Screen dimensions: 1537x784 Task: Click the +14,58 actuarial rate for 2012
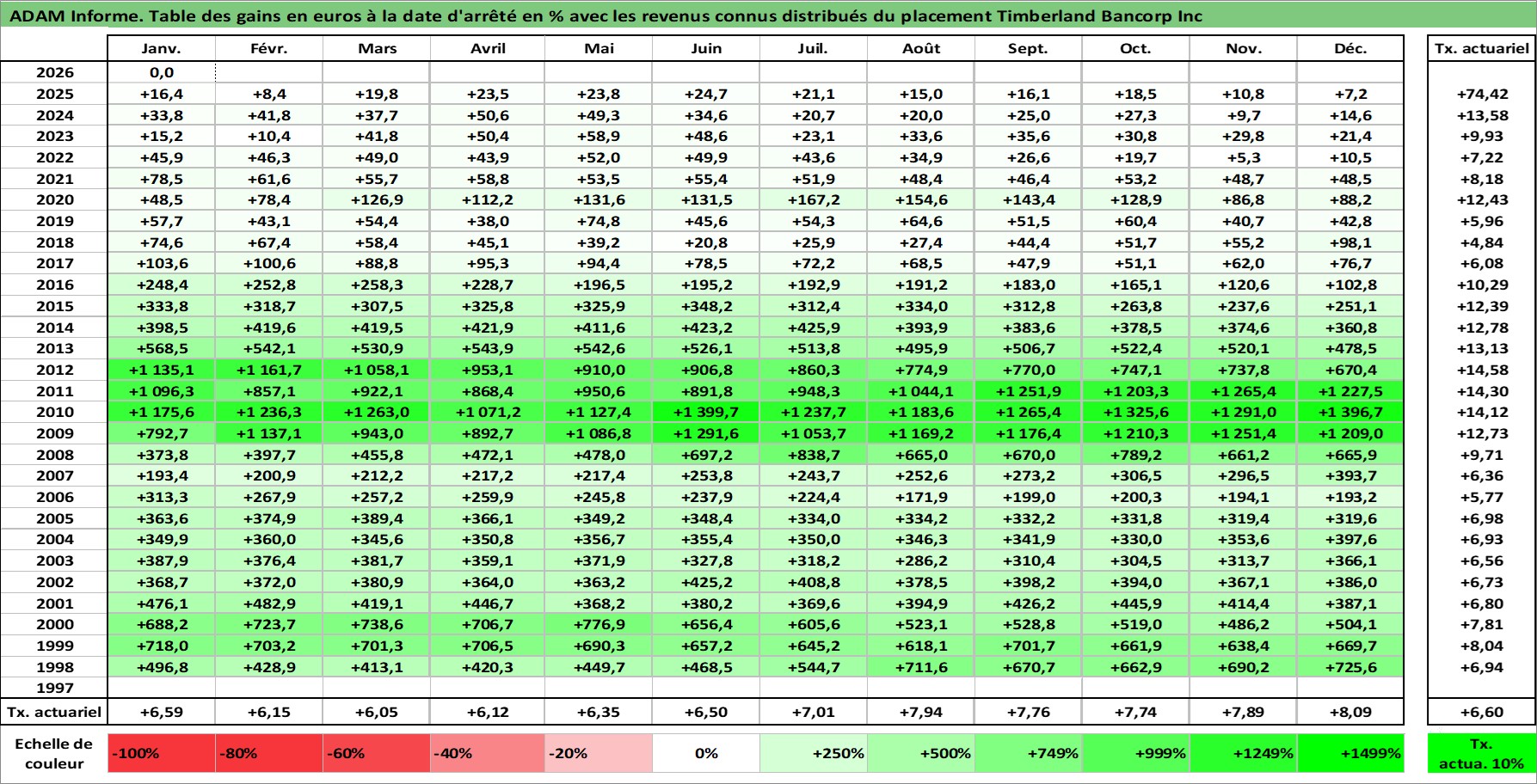click(x=1481, y=370)
